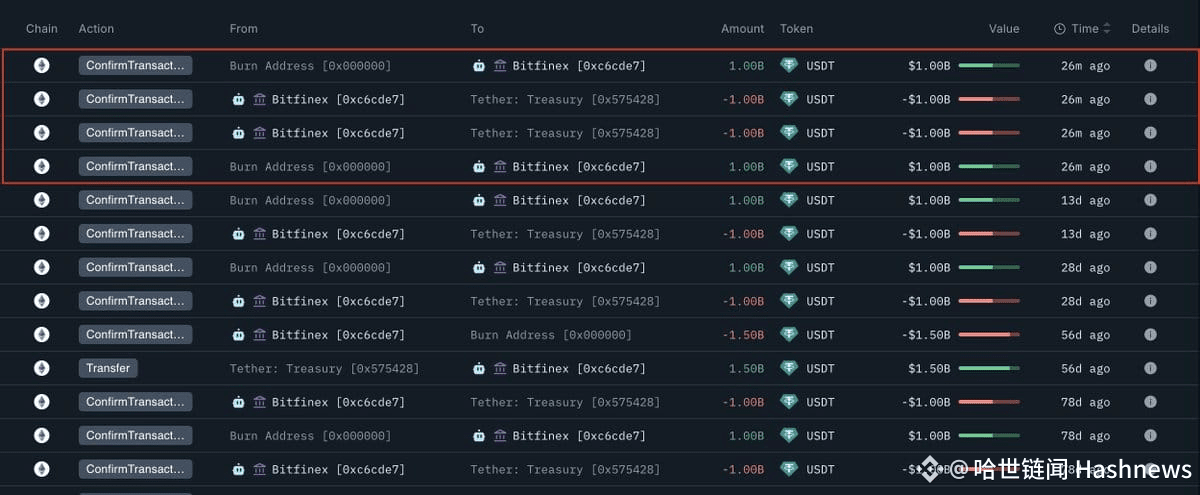Open details info icon for 28d ago +1.00B row

(x=1150, y=267)
